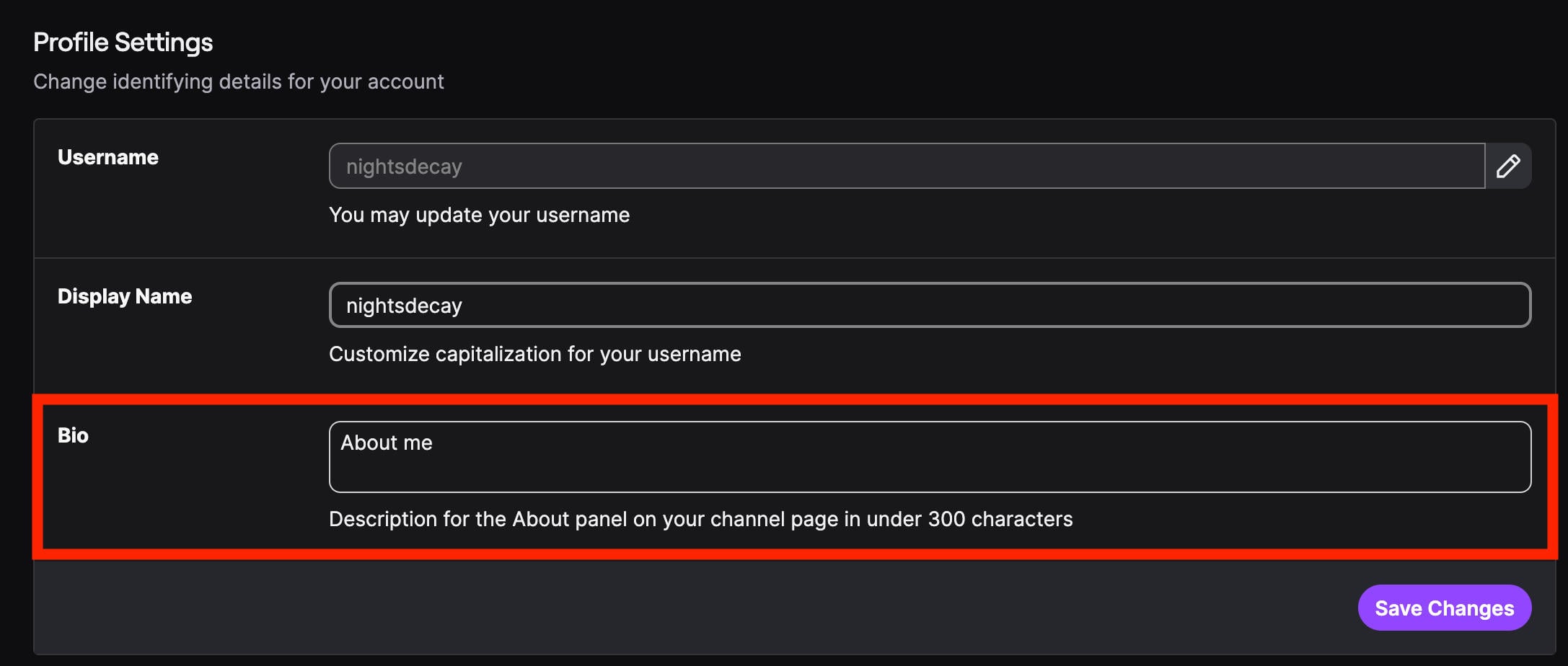Click 'You may update your username' hint

click(479, 215)
